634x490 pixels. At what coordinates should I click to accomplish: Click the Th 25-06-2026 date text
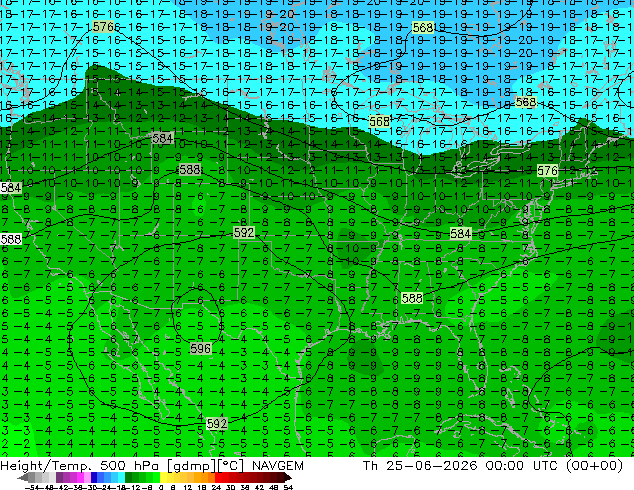click(x=421, y=466)
